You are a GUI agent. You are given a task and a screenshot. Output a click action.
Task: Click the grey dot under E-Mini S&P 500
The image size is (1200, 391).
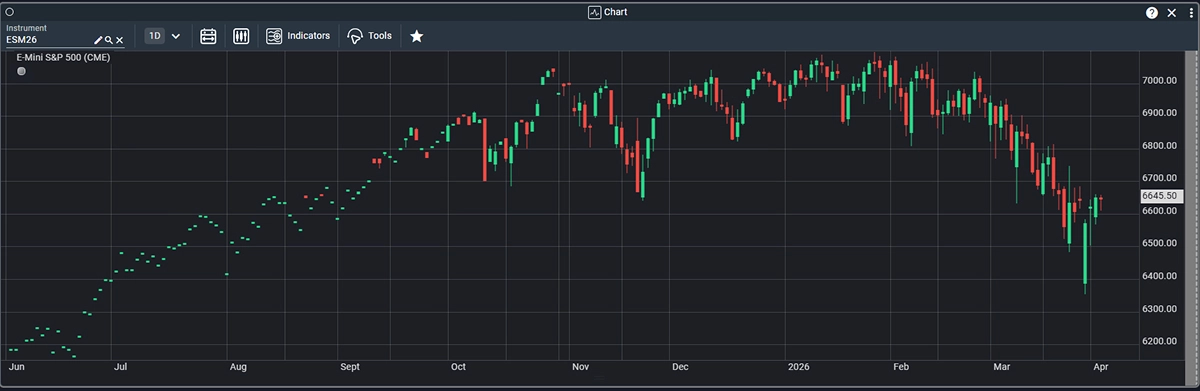22,71
